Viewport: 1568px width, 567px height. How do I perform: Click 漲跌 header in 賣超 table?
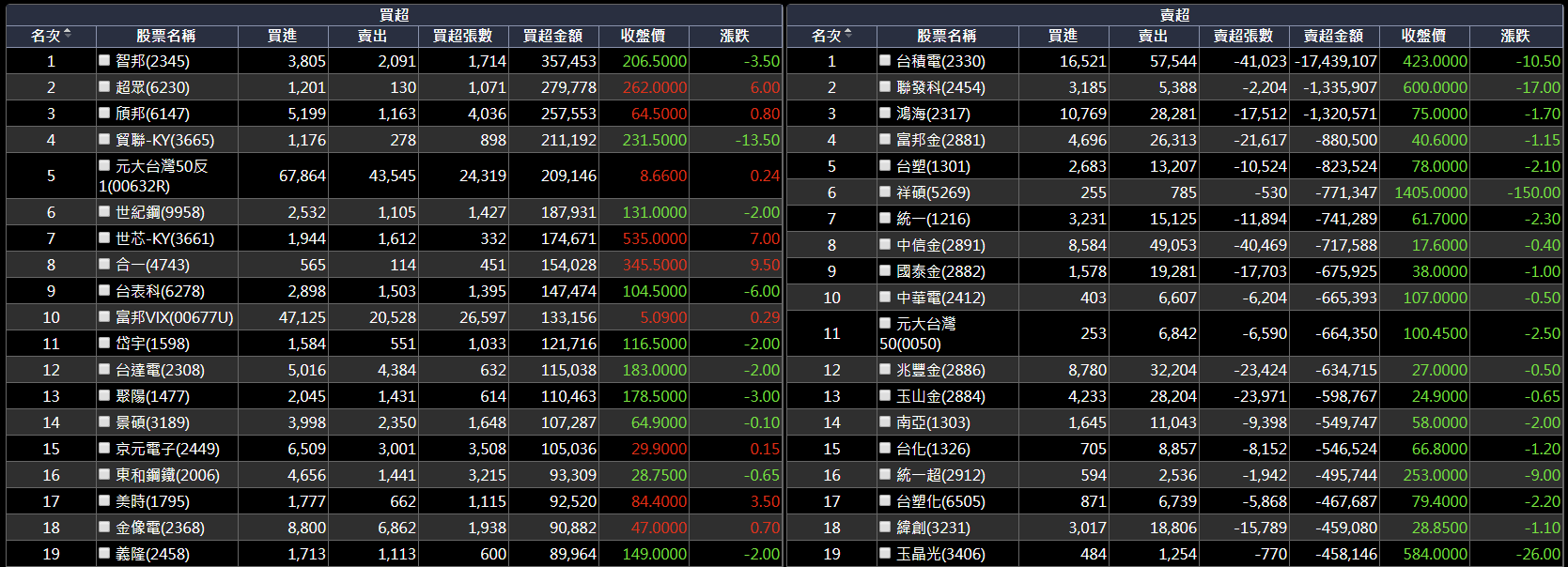pos(1515,36)
